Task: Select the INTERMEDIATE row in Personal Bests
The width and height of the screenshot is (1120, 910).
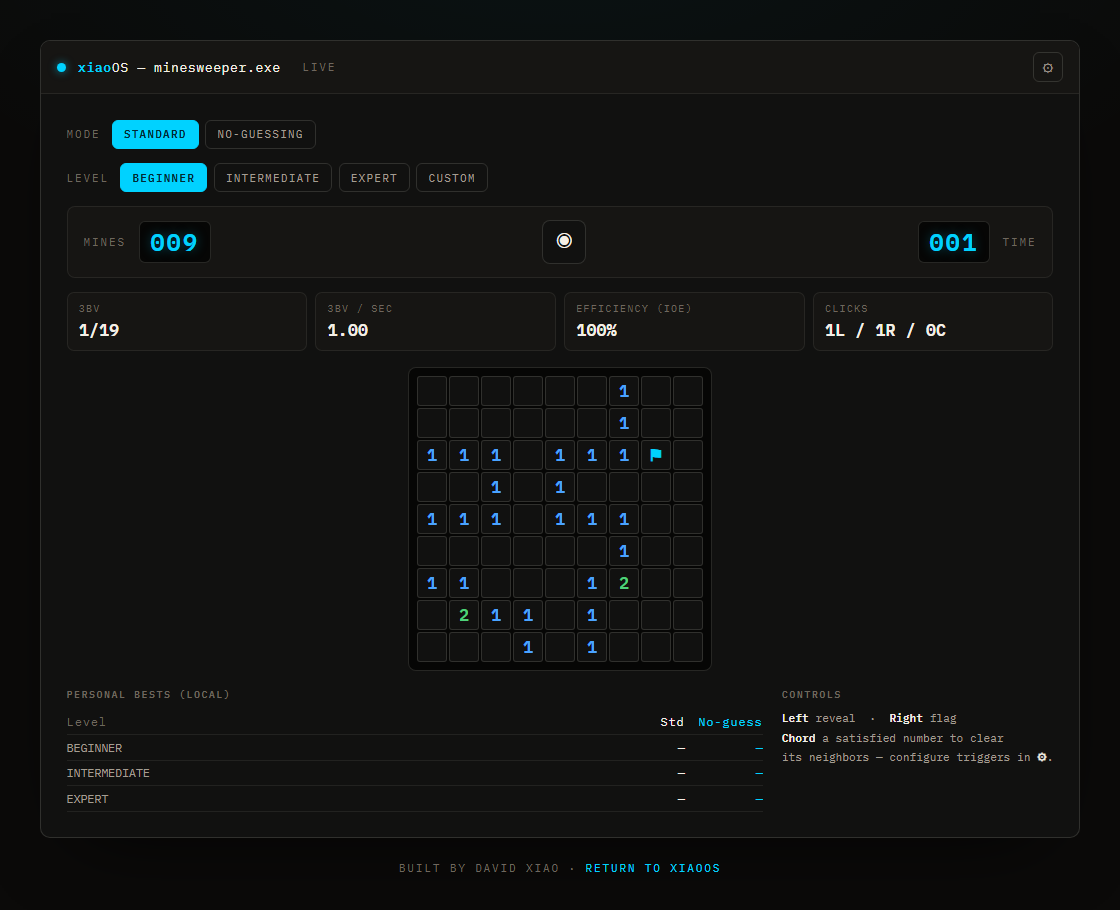Action: pyautogui.click(x=414, y=773)
